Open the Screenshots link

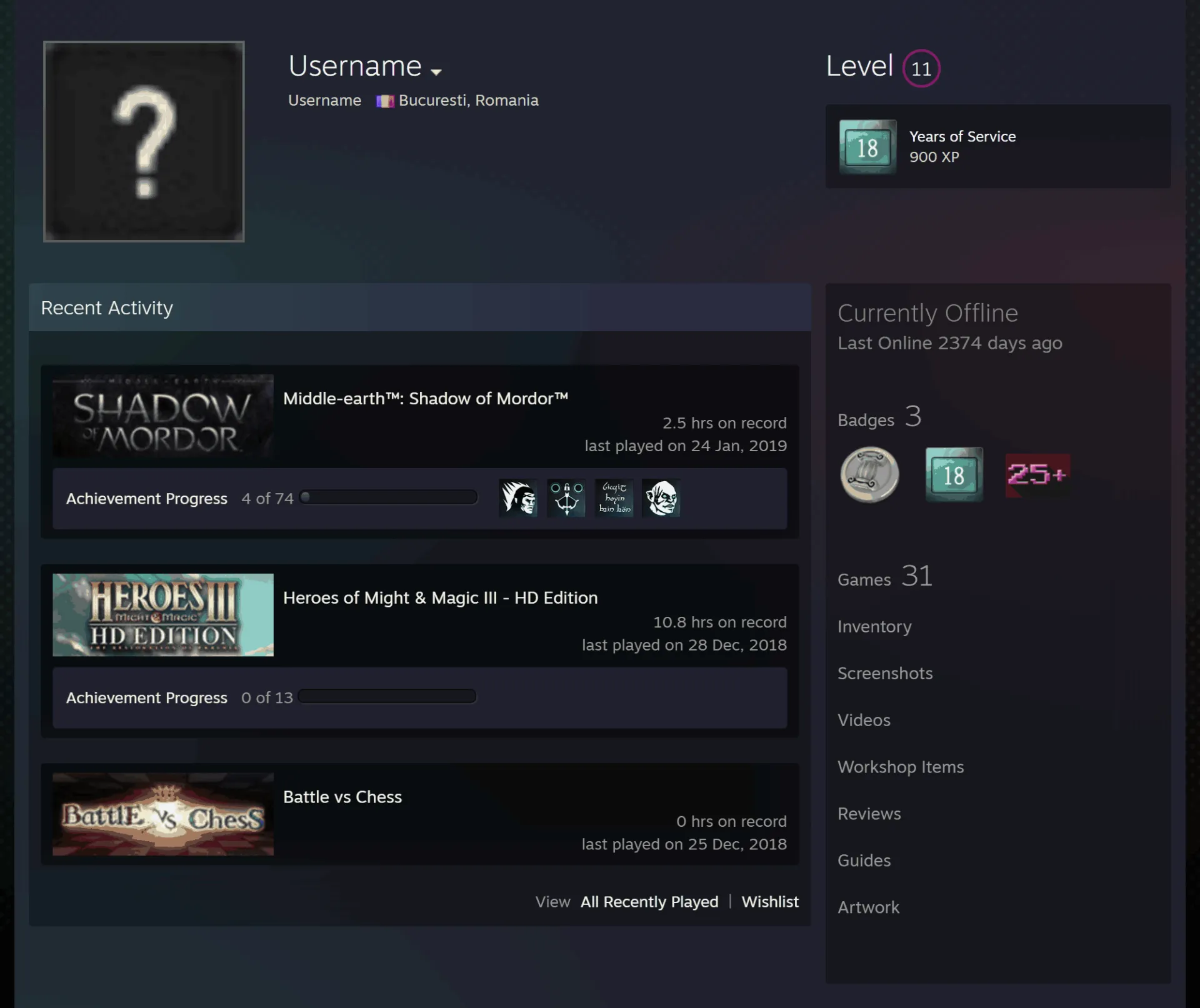pos(885,674)
